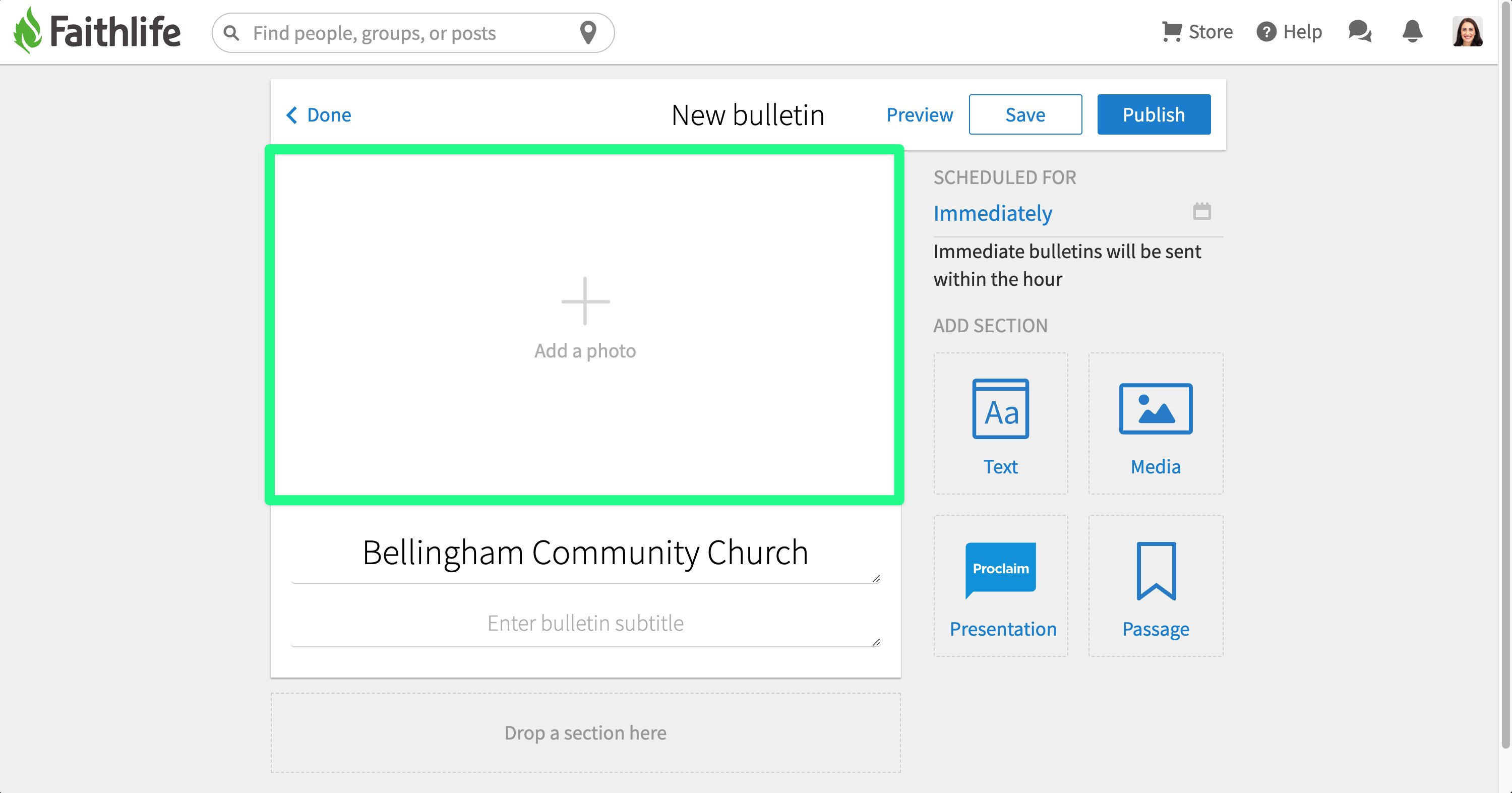Click the ADD SECTION heading

pyautogui.click(x=990, y=325)
